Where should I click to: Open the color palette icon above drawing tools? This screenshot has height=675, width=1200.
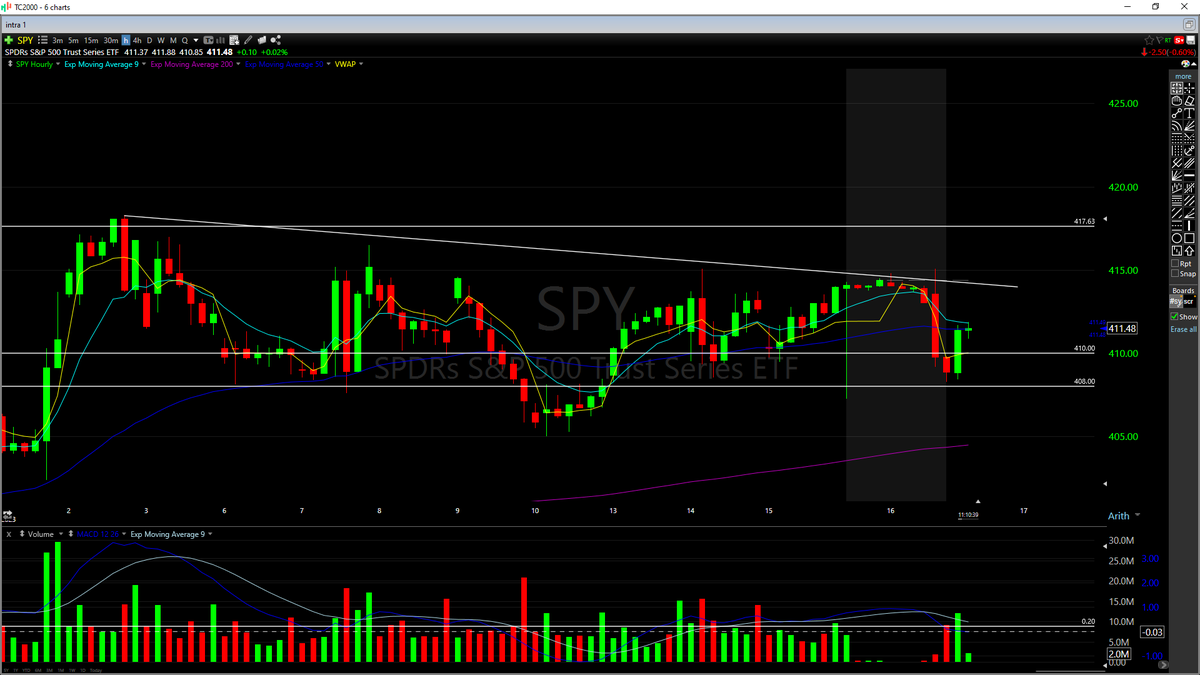point(1184,63)
